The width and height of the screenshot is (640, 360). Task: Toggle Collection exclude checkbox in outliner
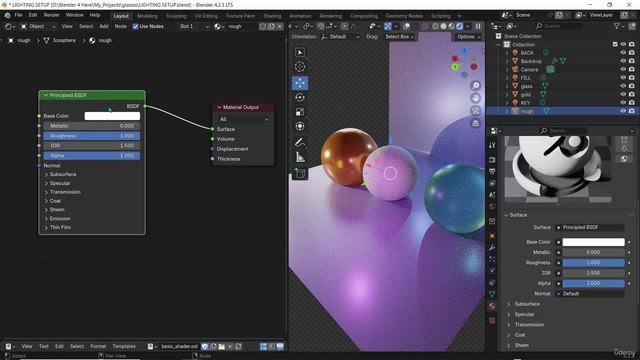click(615, 44)
